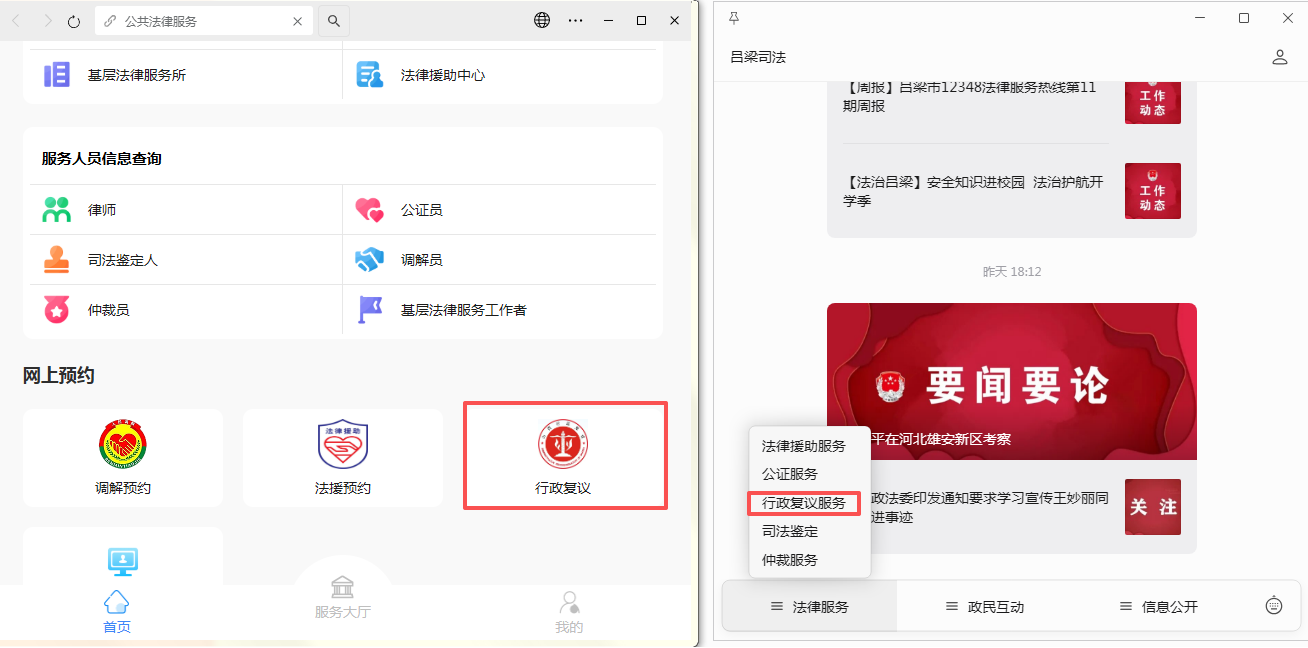Open the 公证员 heart icon

pos(370,210)
